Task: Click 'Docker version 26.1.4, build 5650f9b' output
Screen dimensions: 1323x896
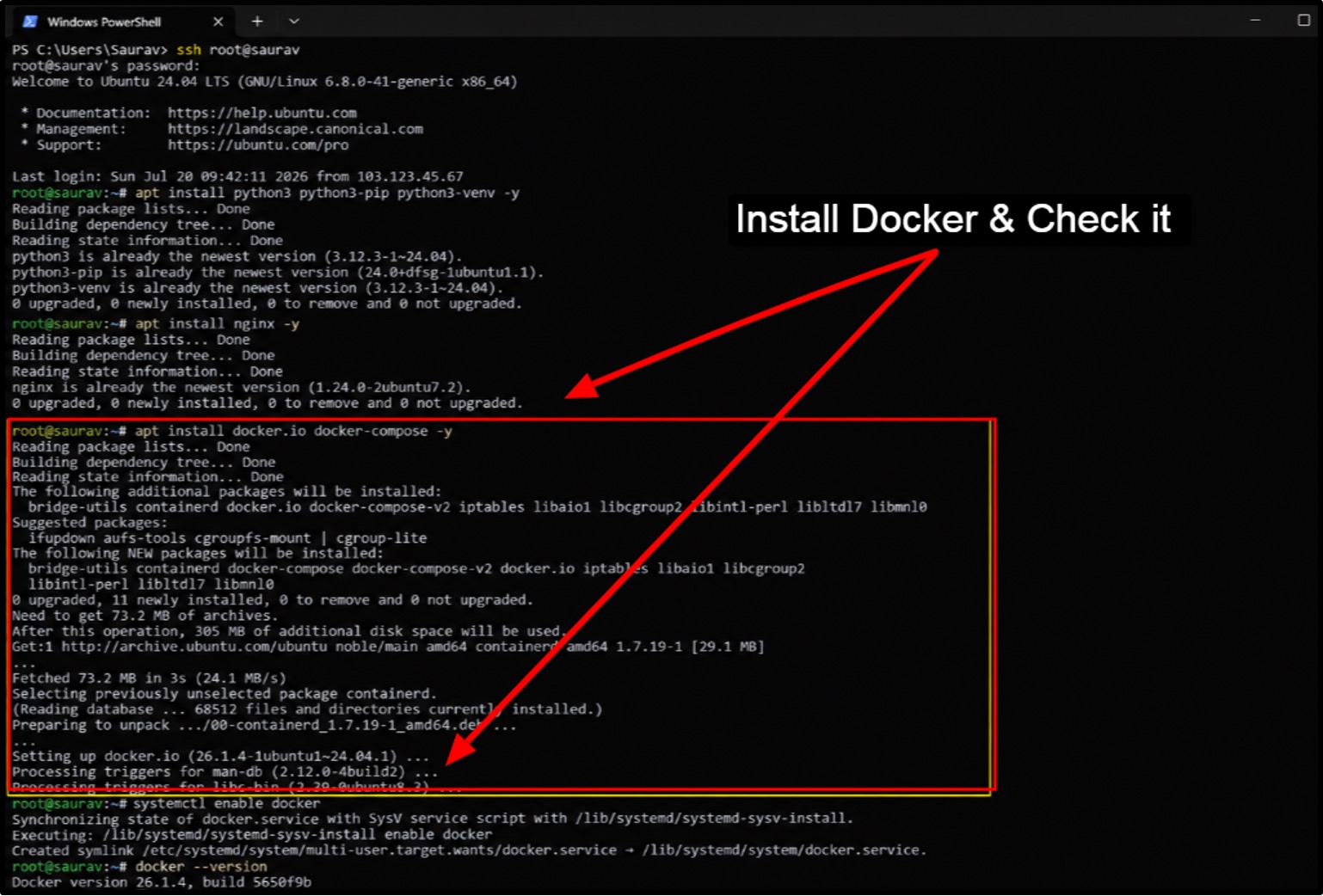Action: [x=162, y=882]
